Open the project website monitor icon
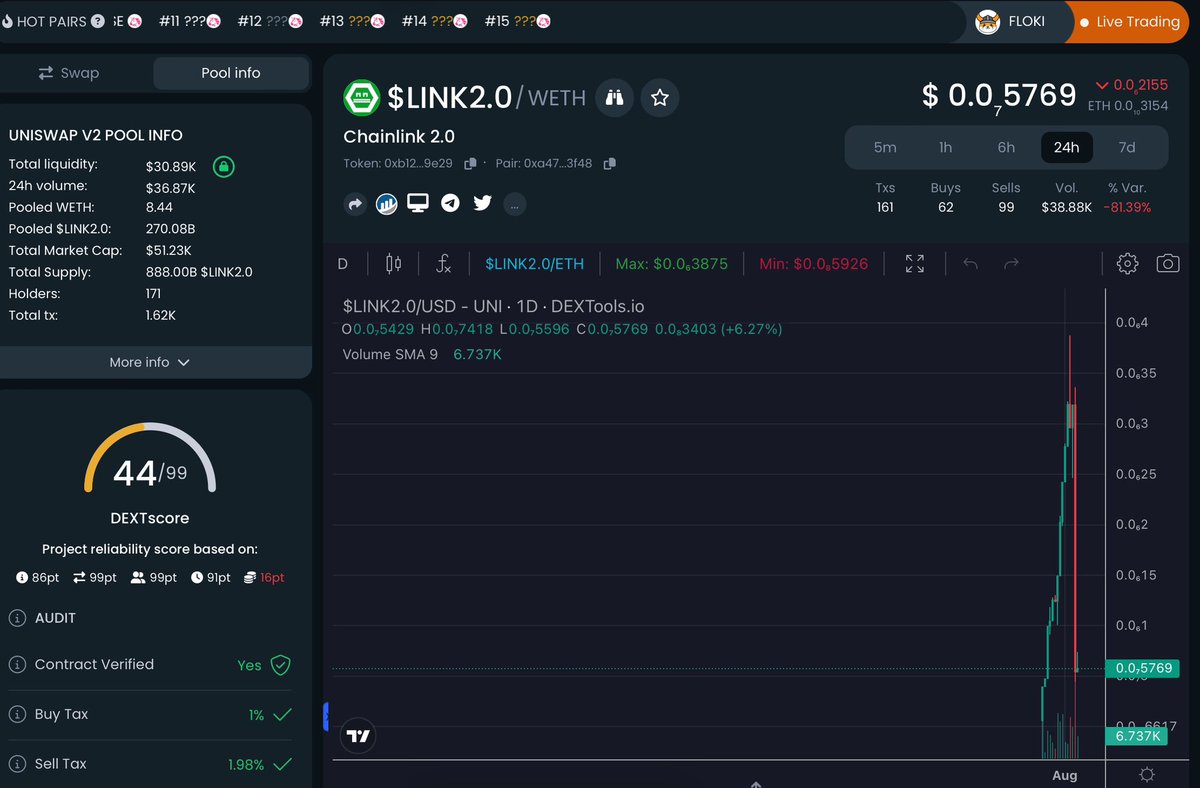Image resolution: width=1200 pixels, height=788 pixels. tap(418, 203)
